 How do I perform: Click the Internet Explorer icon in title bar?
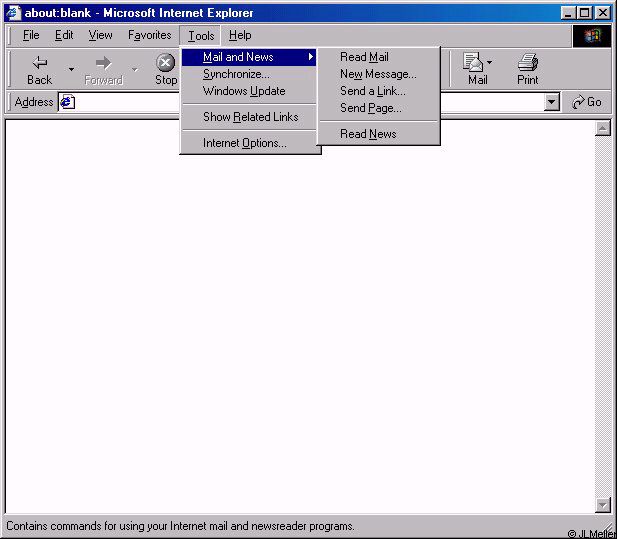click(13, 13)
